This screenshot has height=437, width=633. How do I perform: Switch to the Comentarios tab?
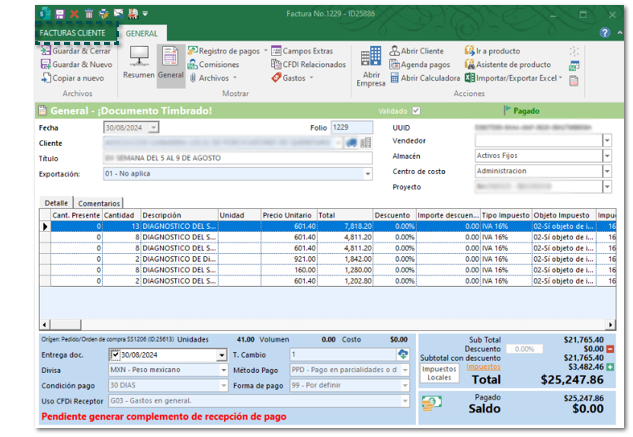pos(98,202)
